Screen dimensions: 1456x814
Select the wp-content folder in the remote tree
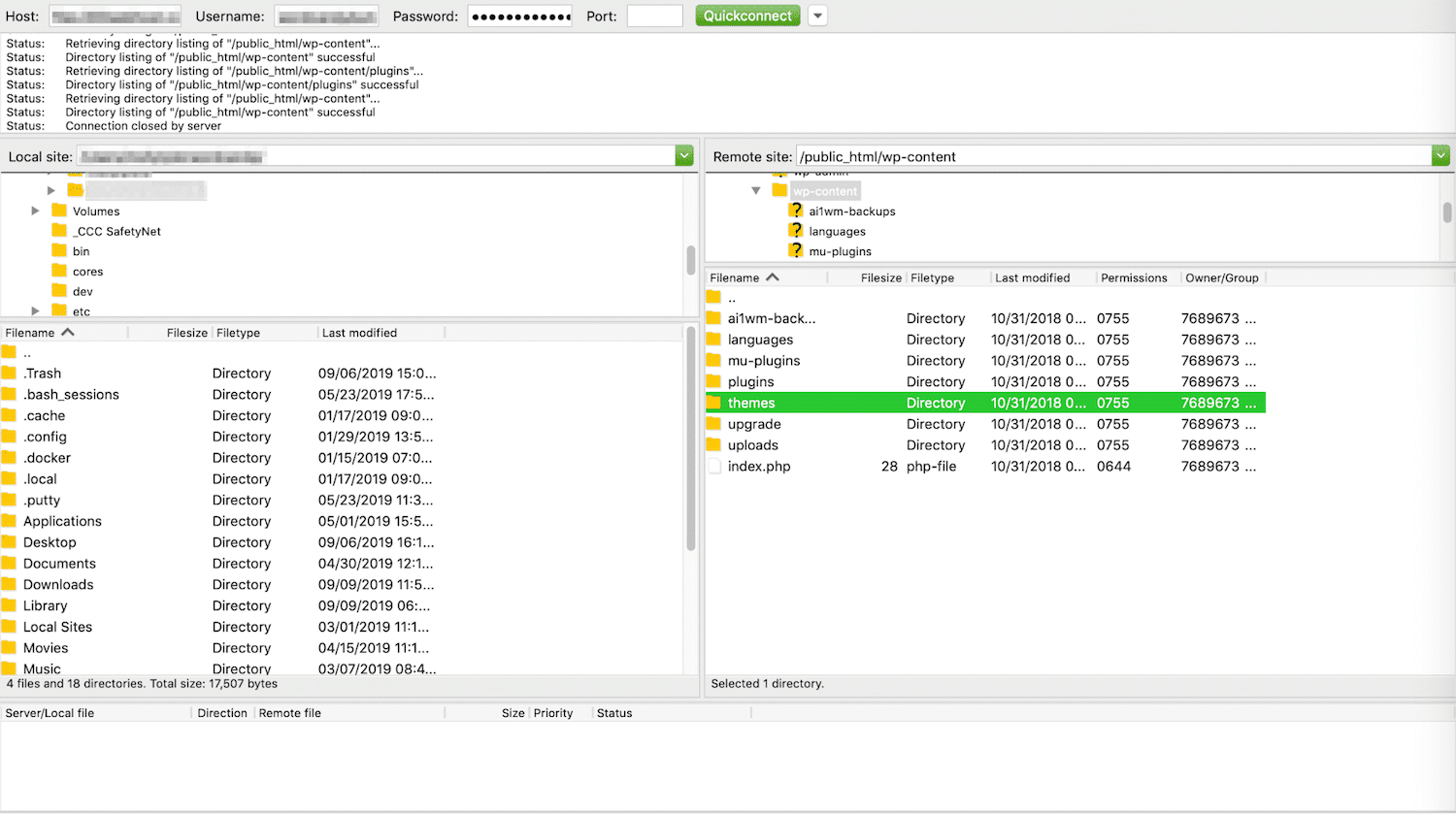click(x=824, y=190)
